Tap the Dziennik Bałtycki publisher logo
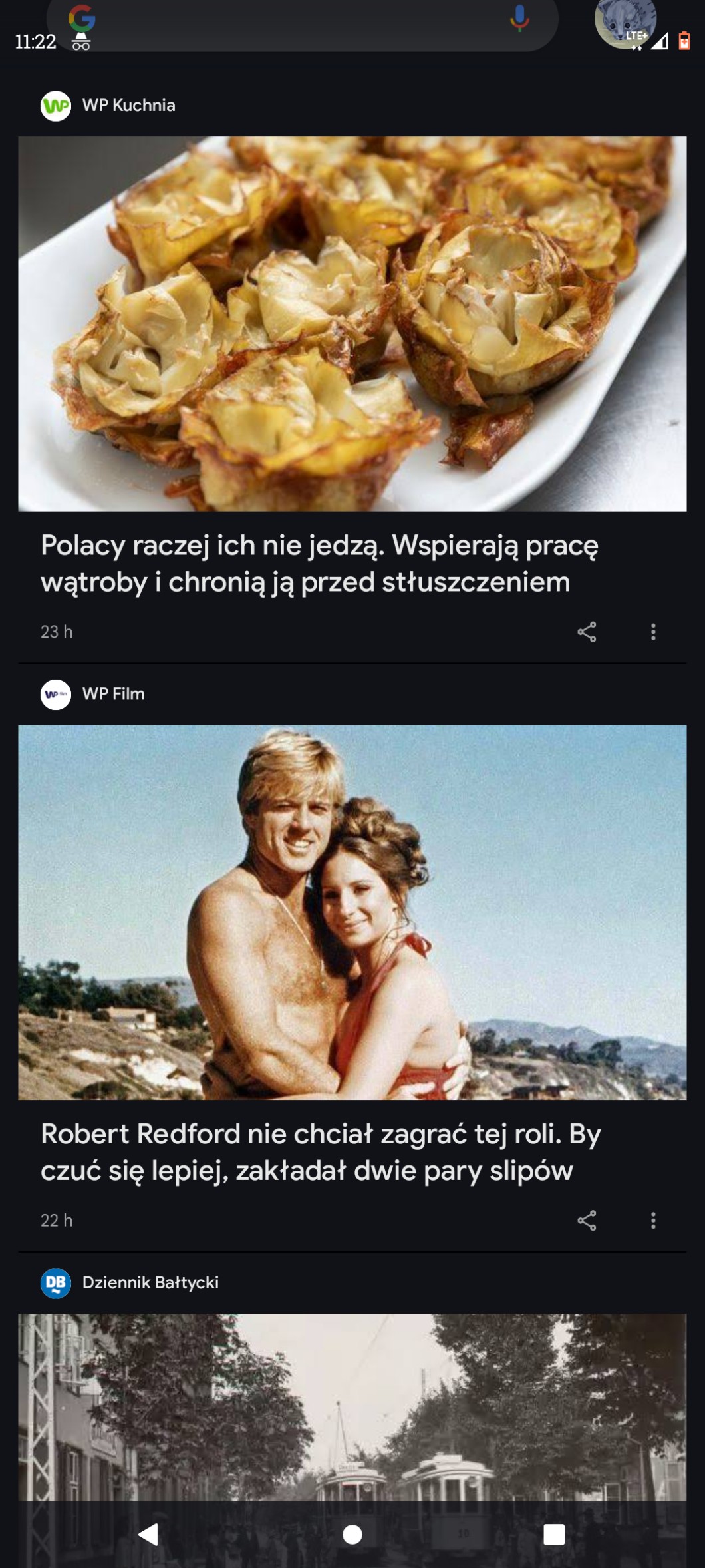The image size is (705, 1568). 56,1283
